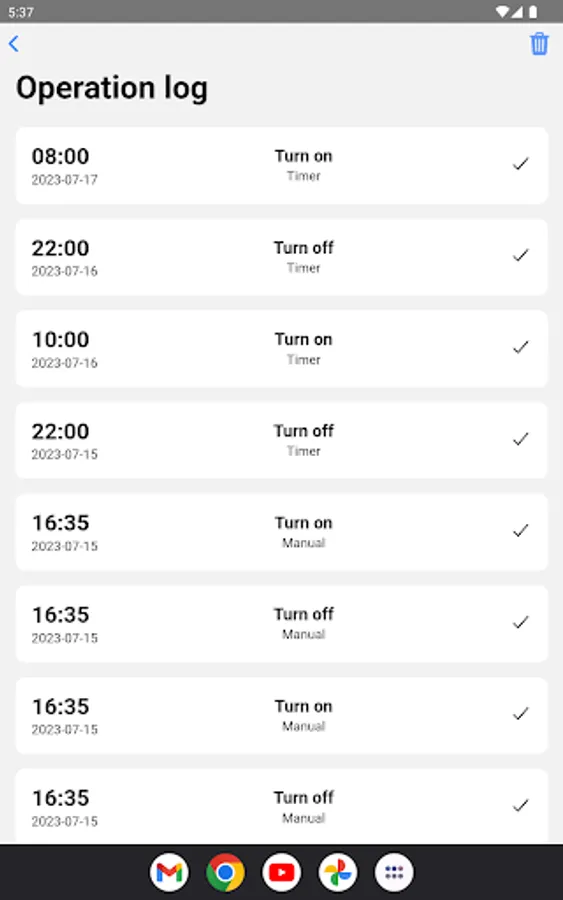Image resolution: width=563 pixels, height=900 pixels.
Task: Open Gmail from the dock
Action: click(169, 872)
